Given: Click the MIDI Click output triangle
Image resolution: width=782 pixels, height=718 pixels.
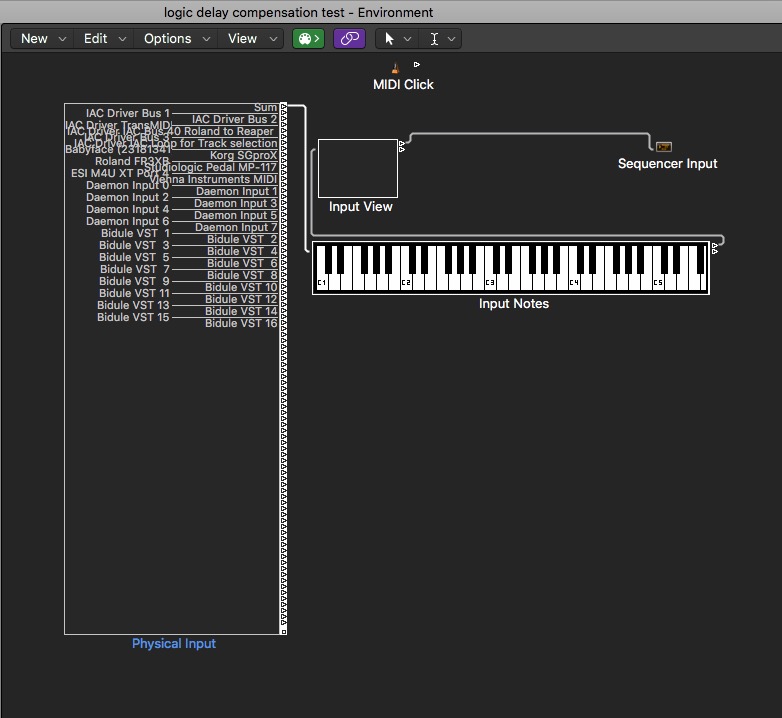Looking at the screenshot, I should [x=417, y=64].
